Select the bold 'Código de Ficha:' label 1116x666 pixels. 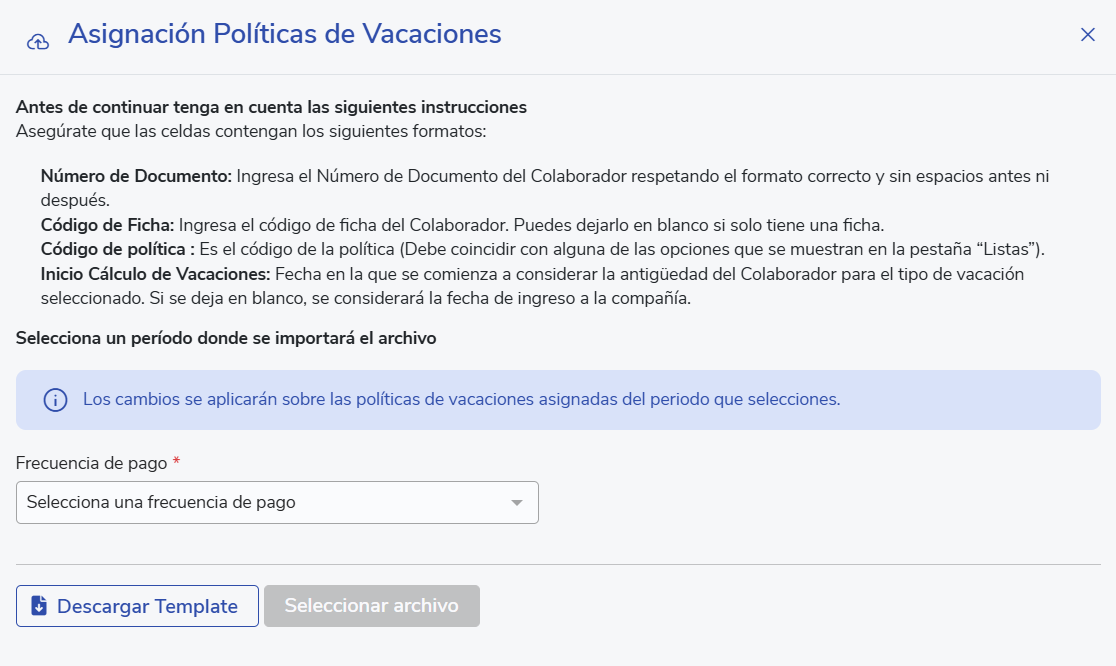click(x=107, y=226)
